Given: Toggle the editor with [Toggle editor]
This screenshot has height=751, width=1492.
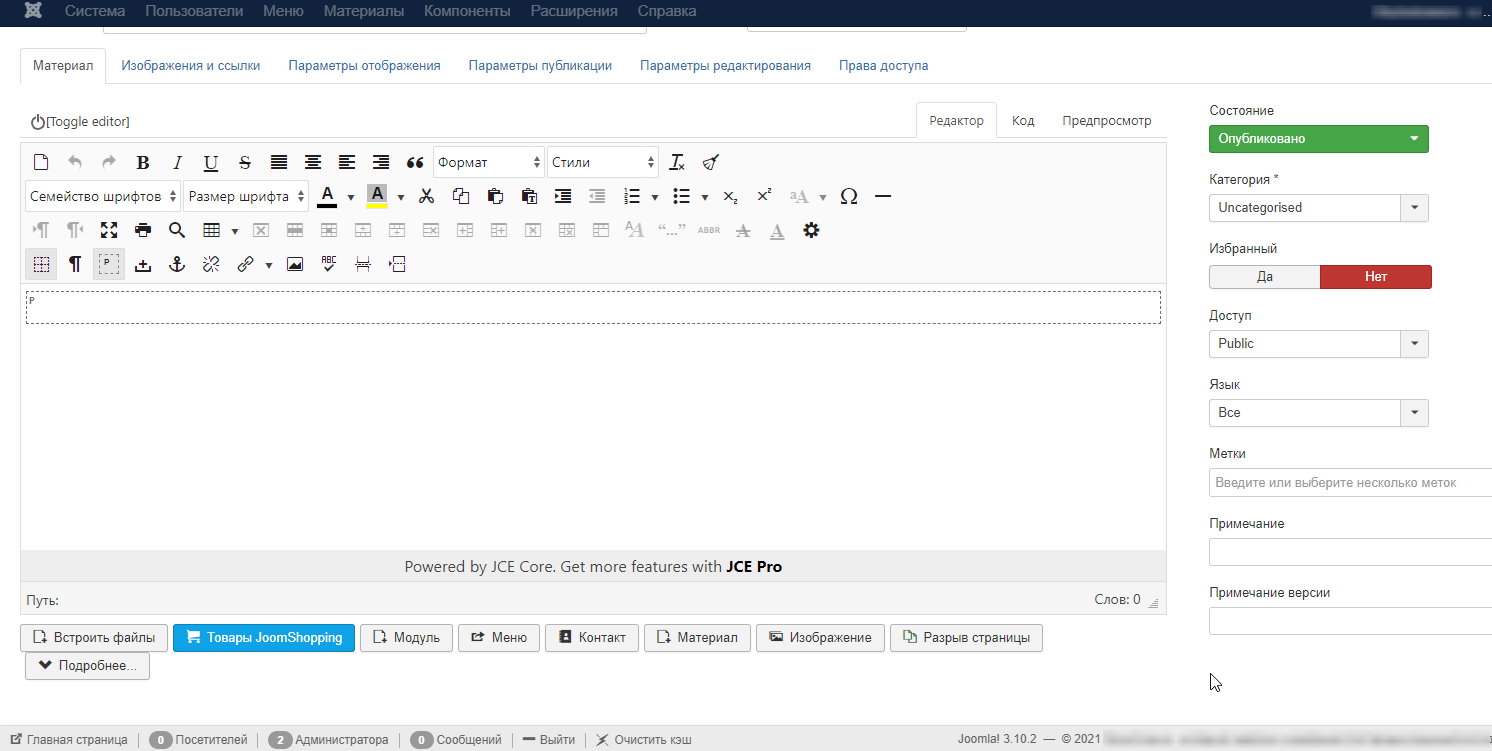Looking at the screenshot, I should 80,122.
